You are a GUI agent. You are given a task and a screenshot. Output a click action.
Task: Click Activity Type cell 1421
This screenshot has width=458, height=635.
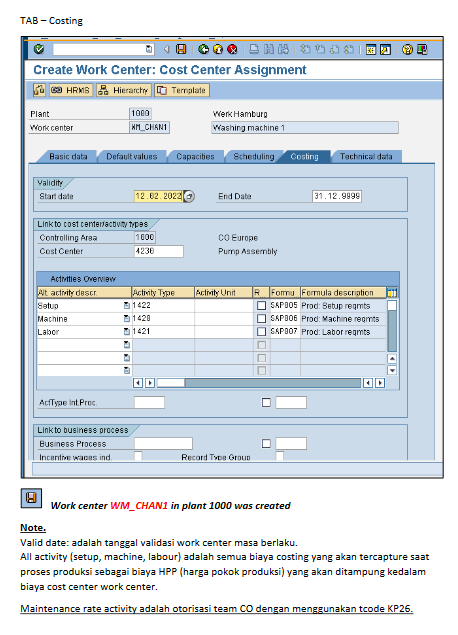(163, 332)
